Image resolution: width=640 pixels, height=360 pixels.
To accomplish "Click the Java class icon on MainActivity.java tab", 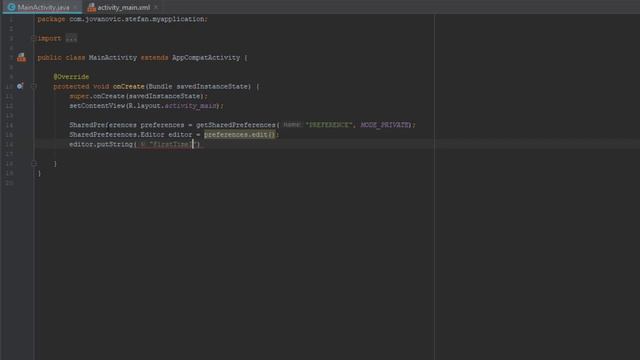I will click(x=11, y=7).
